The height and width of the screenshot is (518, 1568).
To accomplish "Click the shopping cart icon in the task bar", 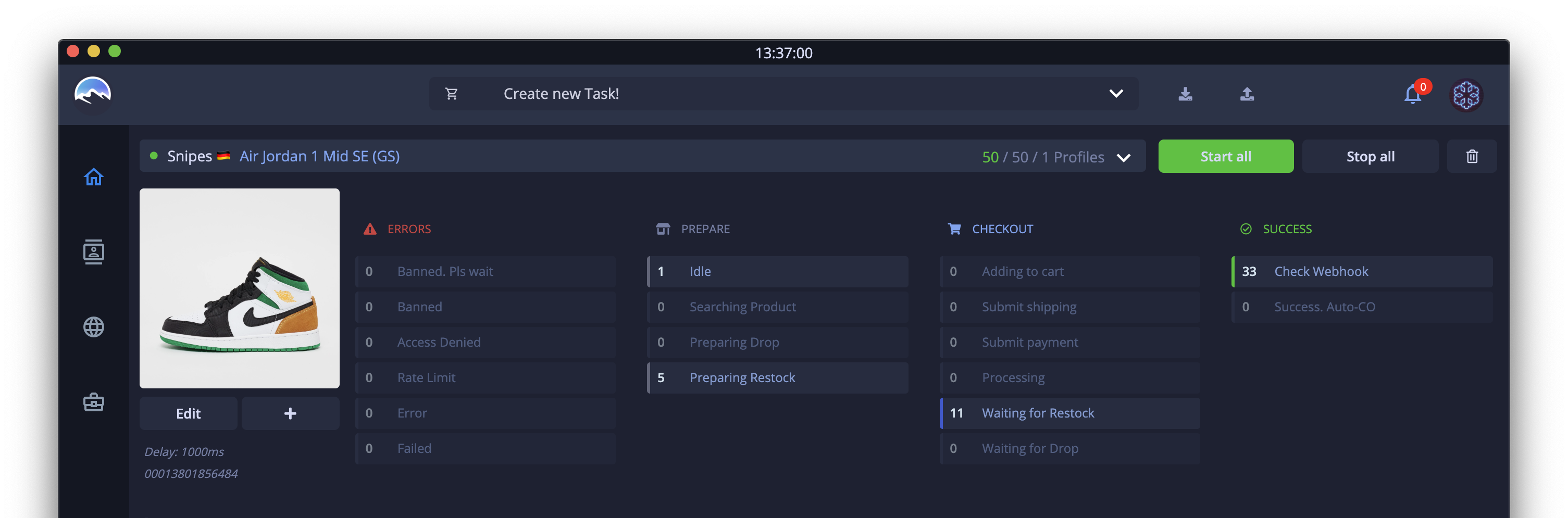I will [451, 94].
